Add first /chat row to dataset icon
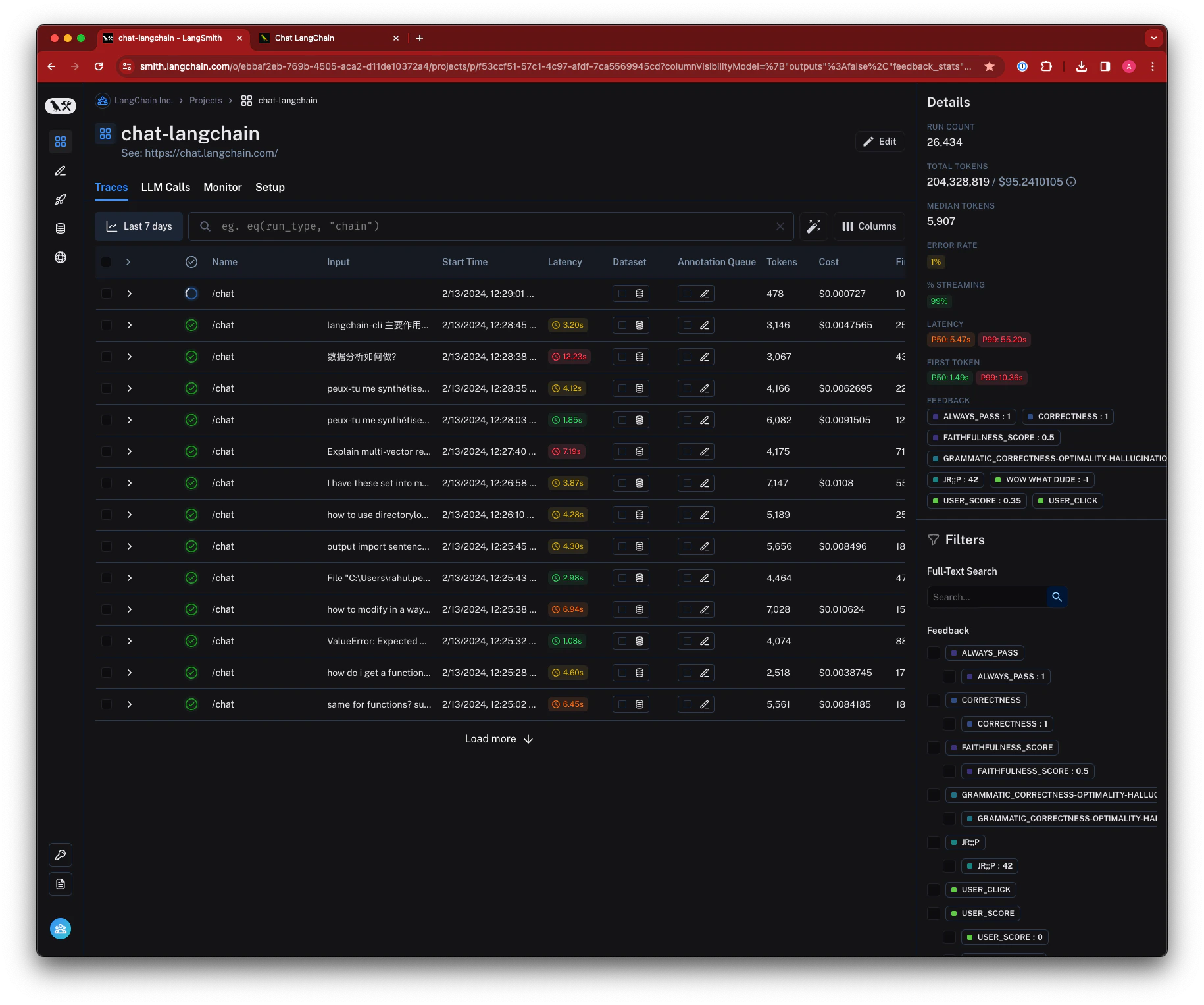The width and height of the screenshot is (1204, 1005). click(x=640, y=294)
